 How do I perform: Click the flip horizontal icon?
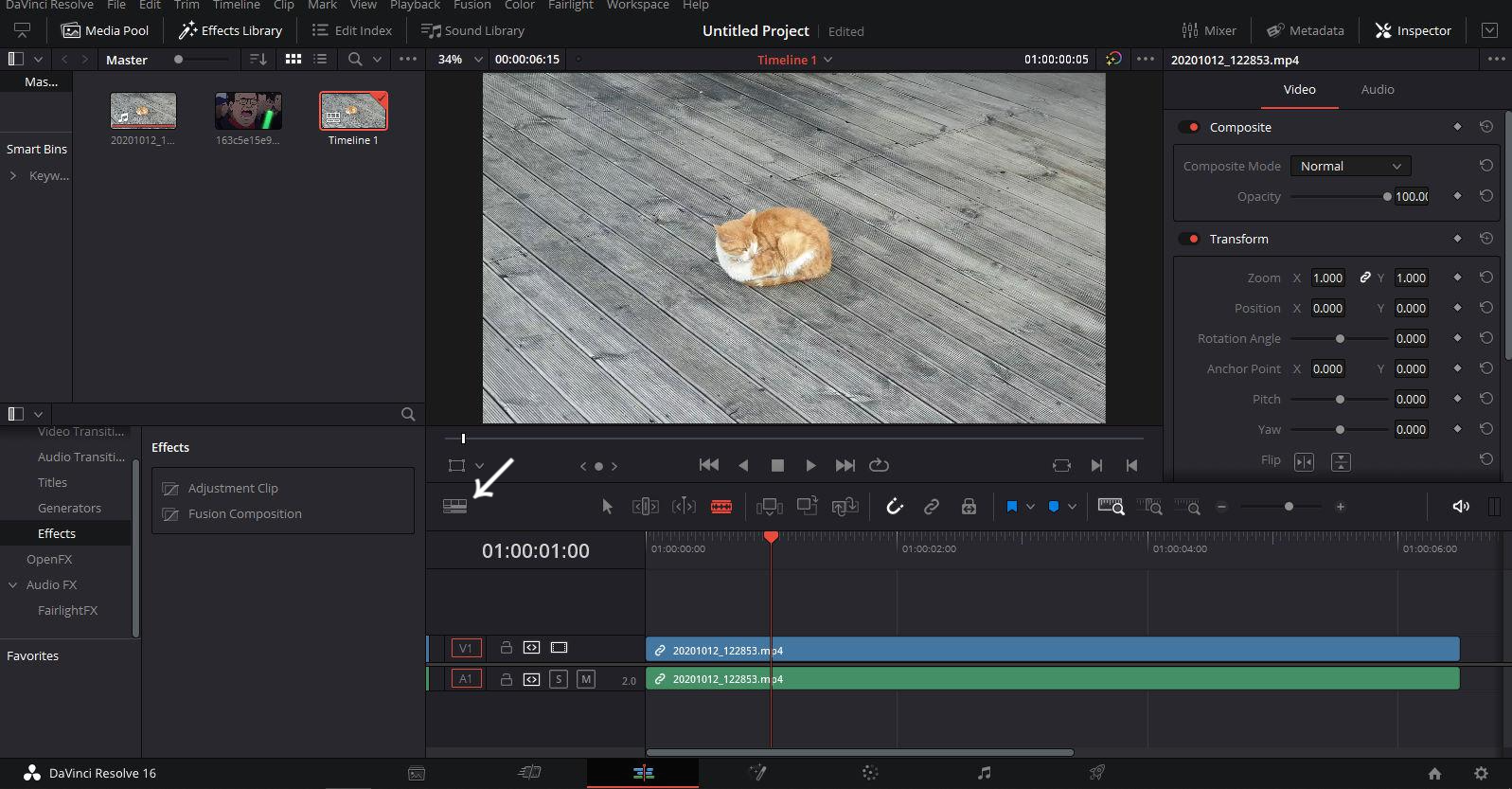click(1304, 461)
